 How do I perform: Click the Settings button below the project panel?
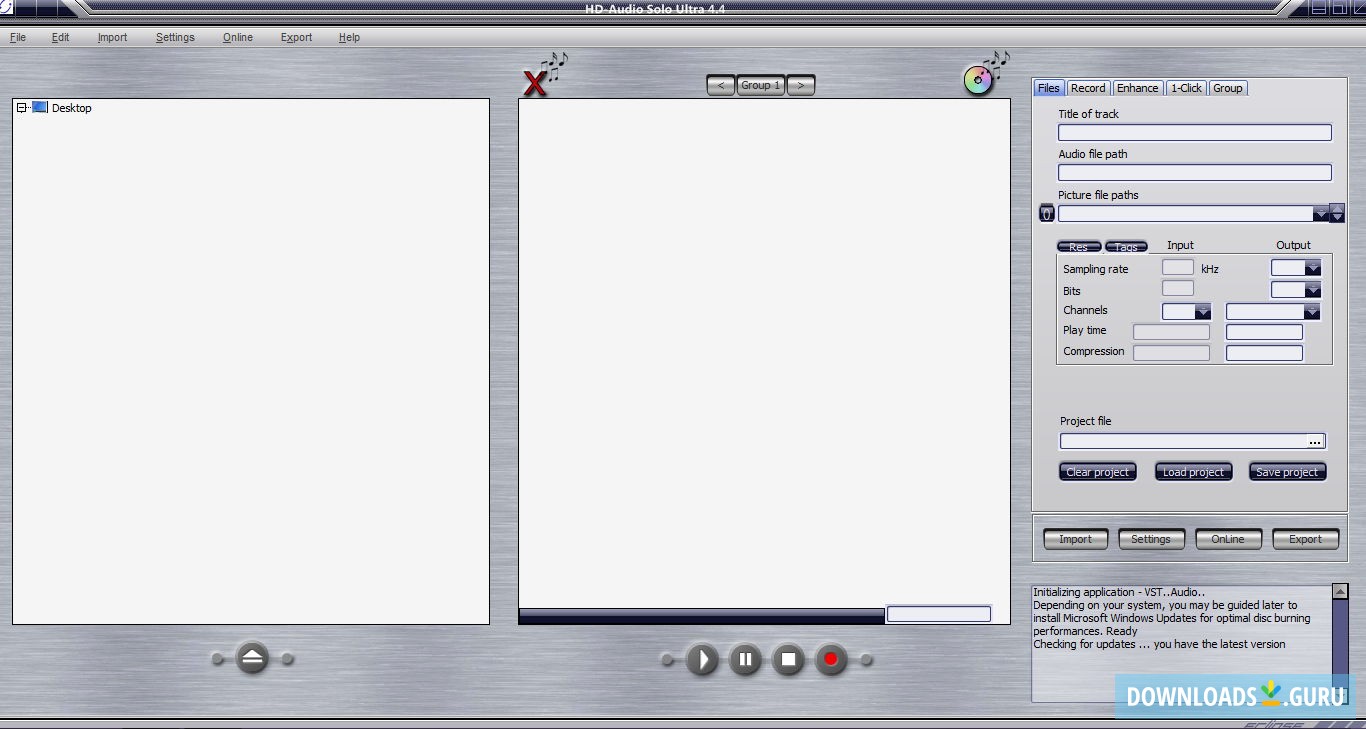tap(1151, 539)
